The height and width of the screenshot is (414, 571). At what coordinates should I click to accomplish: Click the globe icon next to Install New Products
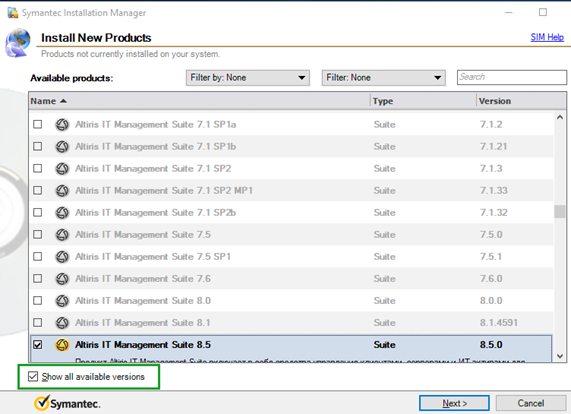coord(17,43)
